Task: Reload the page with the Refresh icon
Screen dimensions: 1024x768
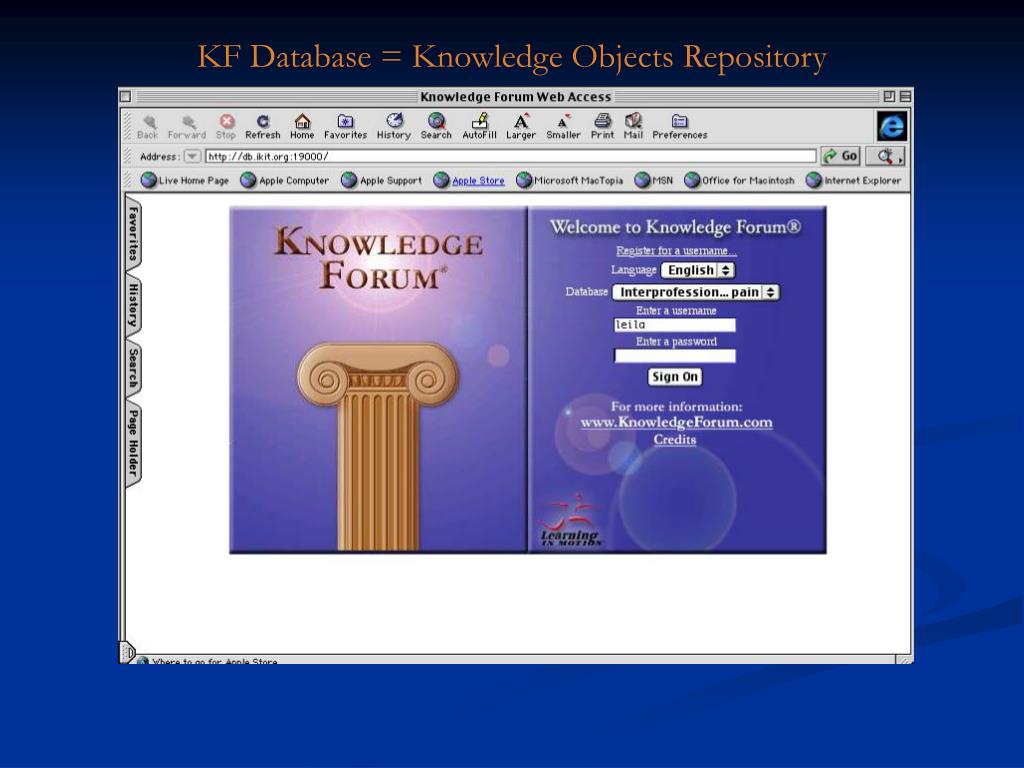Action: click(263, 127)
